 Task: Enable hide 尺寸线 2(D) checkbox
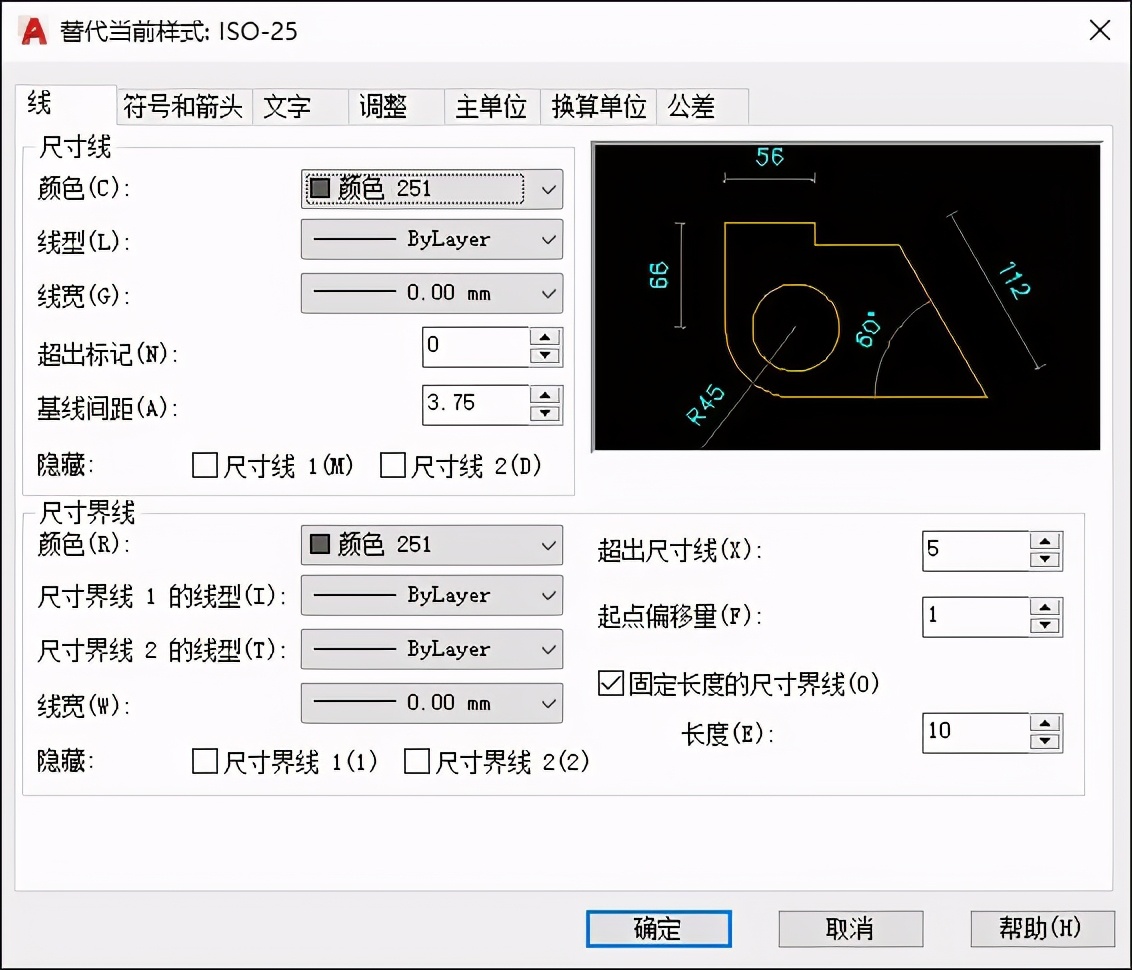(x=393, y=466)
